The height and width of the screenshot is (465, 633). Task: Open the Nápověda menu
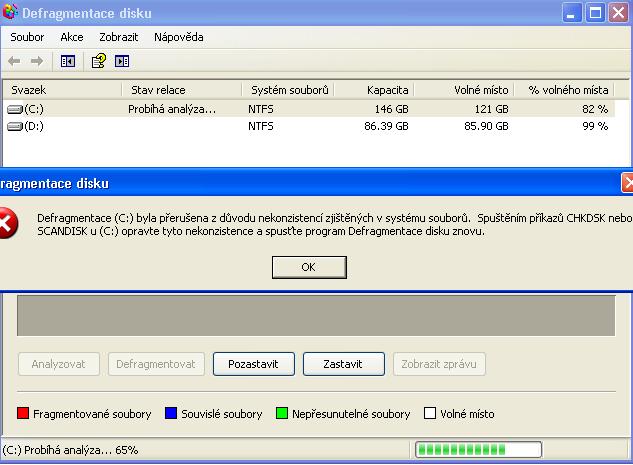point(178,37)
